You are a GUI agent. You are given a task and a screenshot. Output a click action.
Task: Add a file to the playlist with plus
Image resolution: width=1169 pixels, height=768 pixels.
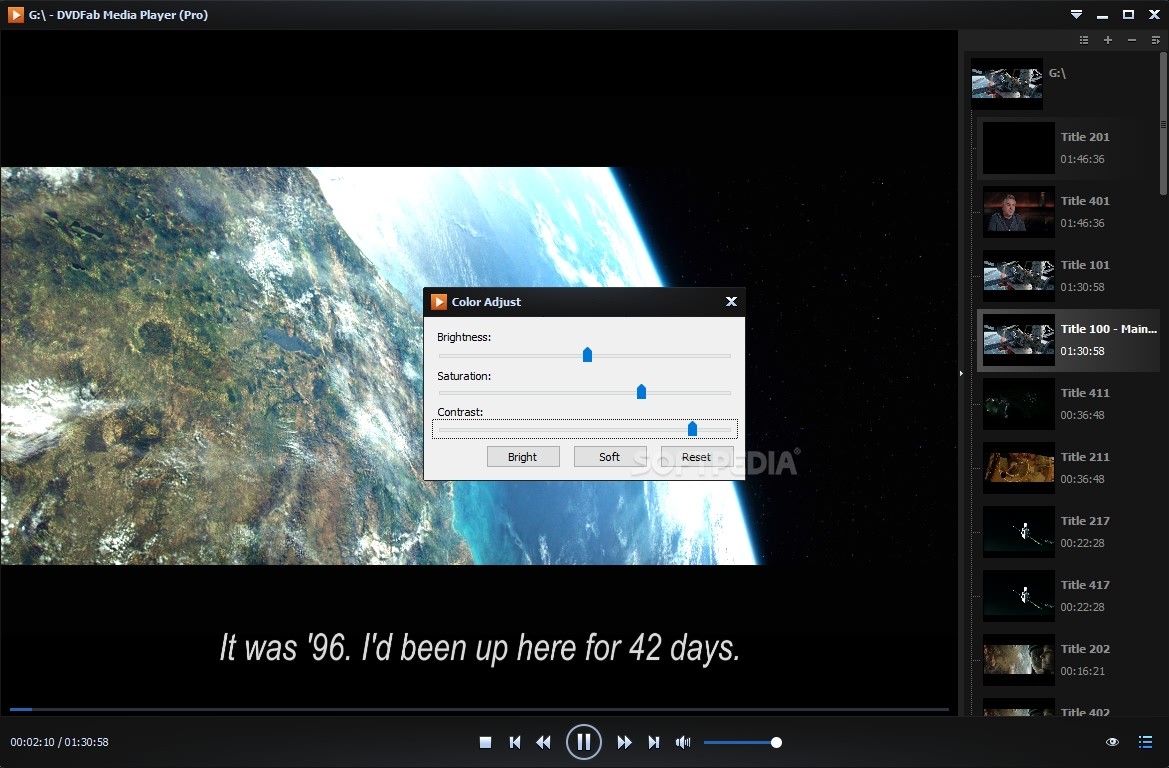(1108, 40)
